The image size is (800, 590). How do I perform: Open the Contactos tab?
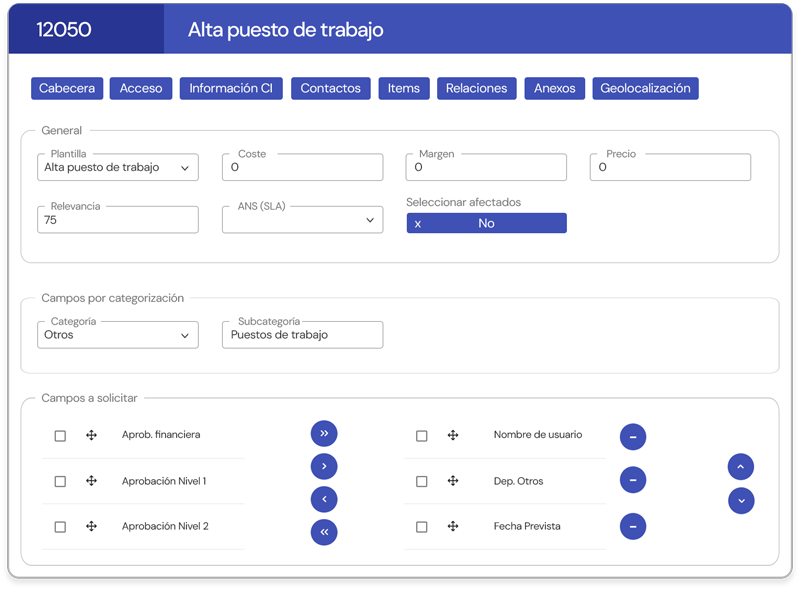pos(331,88)
